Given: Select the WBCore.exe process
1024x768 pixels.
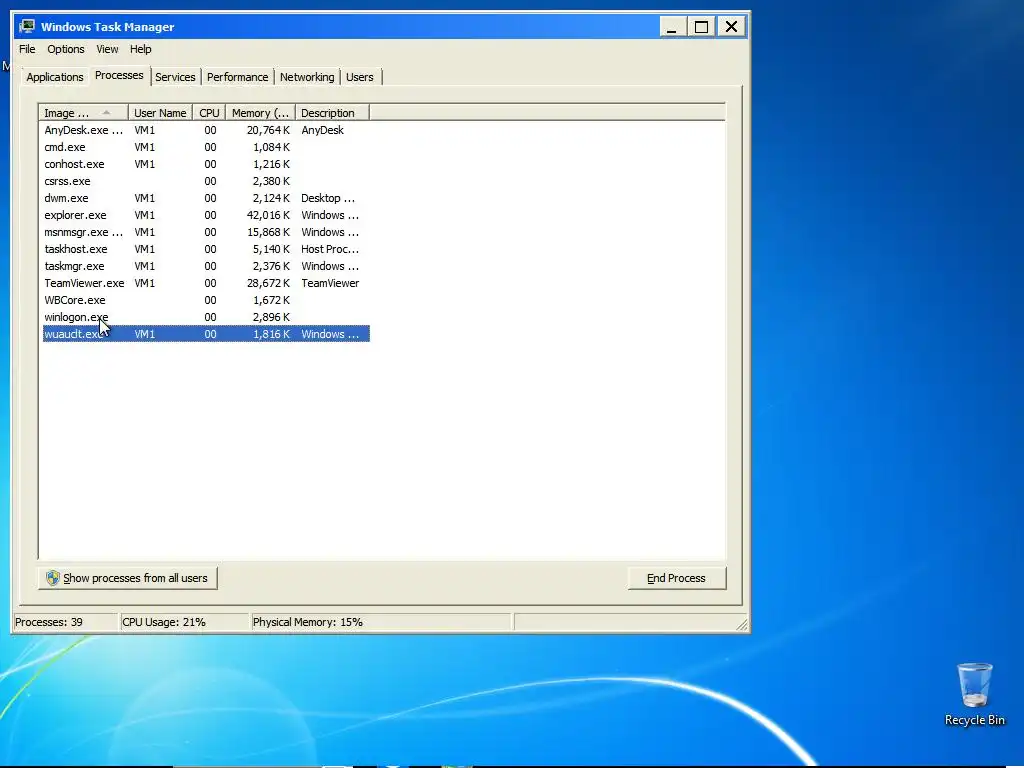Looking at the screenshot, I should (206, 300).
